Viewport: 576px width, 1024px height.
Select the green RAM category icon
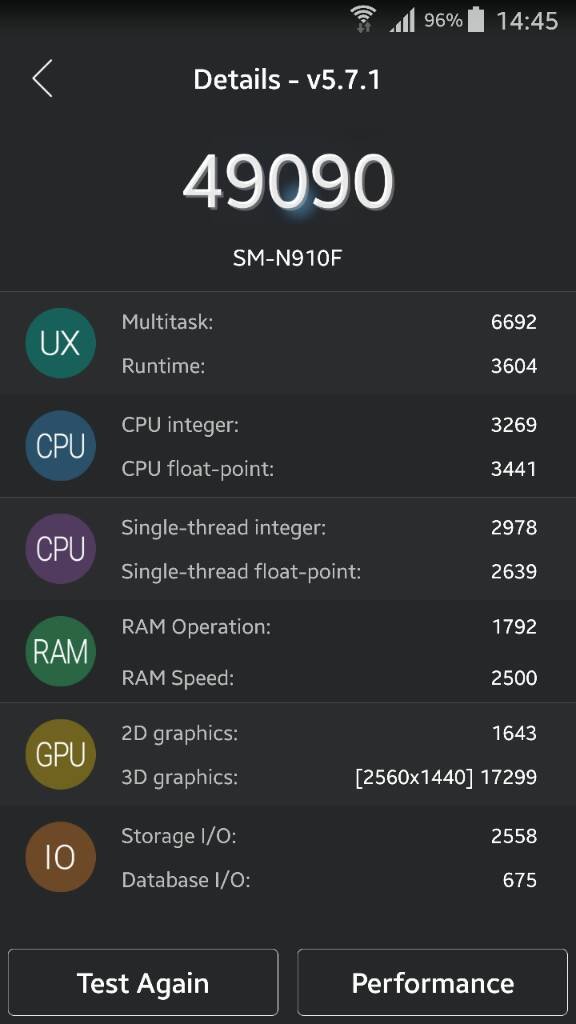(x=61, y=652)
